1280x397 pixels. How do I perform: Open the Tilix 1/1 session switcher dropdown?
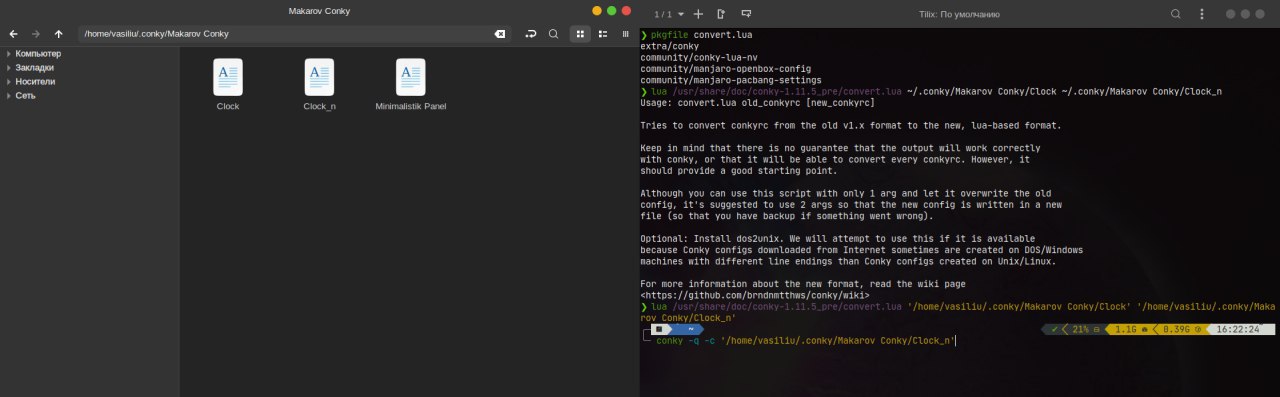(x=669, y=14)
